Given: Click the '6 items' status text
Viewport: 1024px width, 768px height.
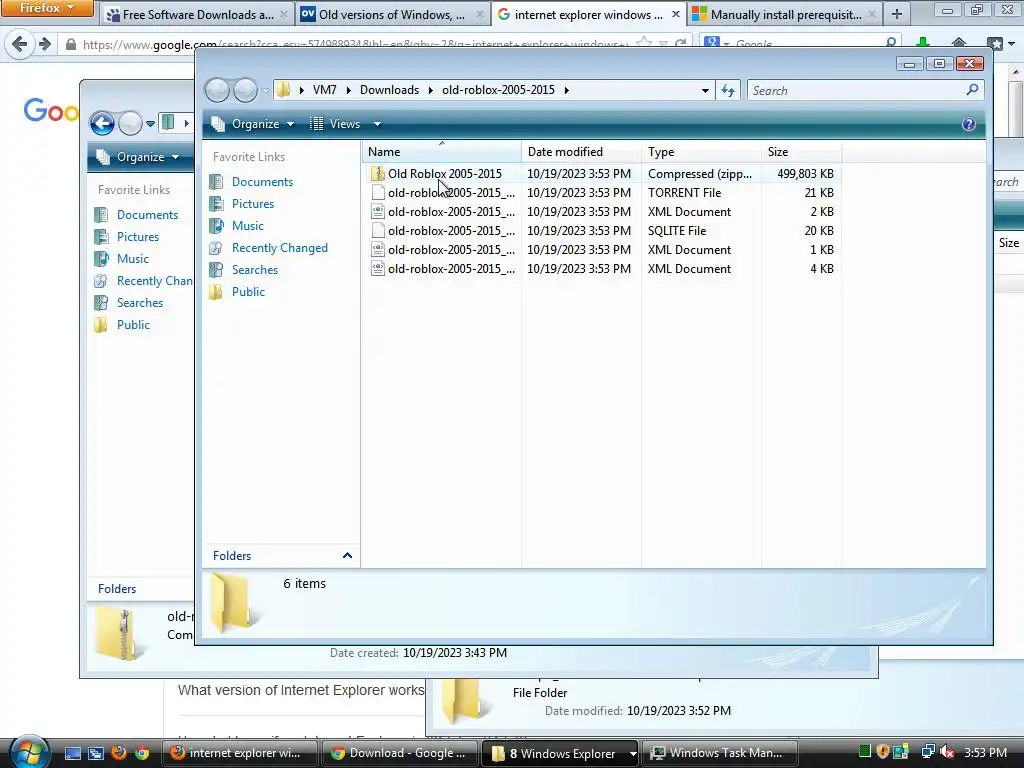Looking at the screenshot, I should point(304,584).
